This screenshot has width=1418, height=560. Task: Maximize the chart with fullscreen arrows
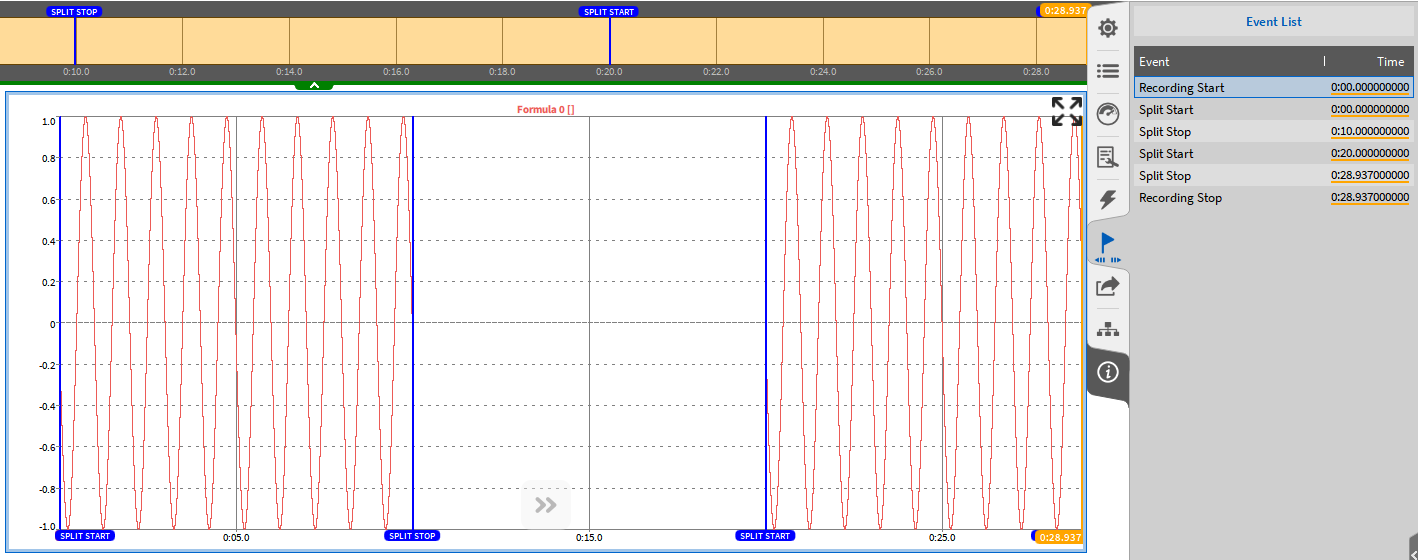point(1066,111)
